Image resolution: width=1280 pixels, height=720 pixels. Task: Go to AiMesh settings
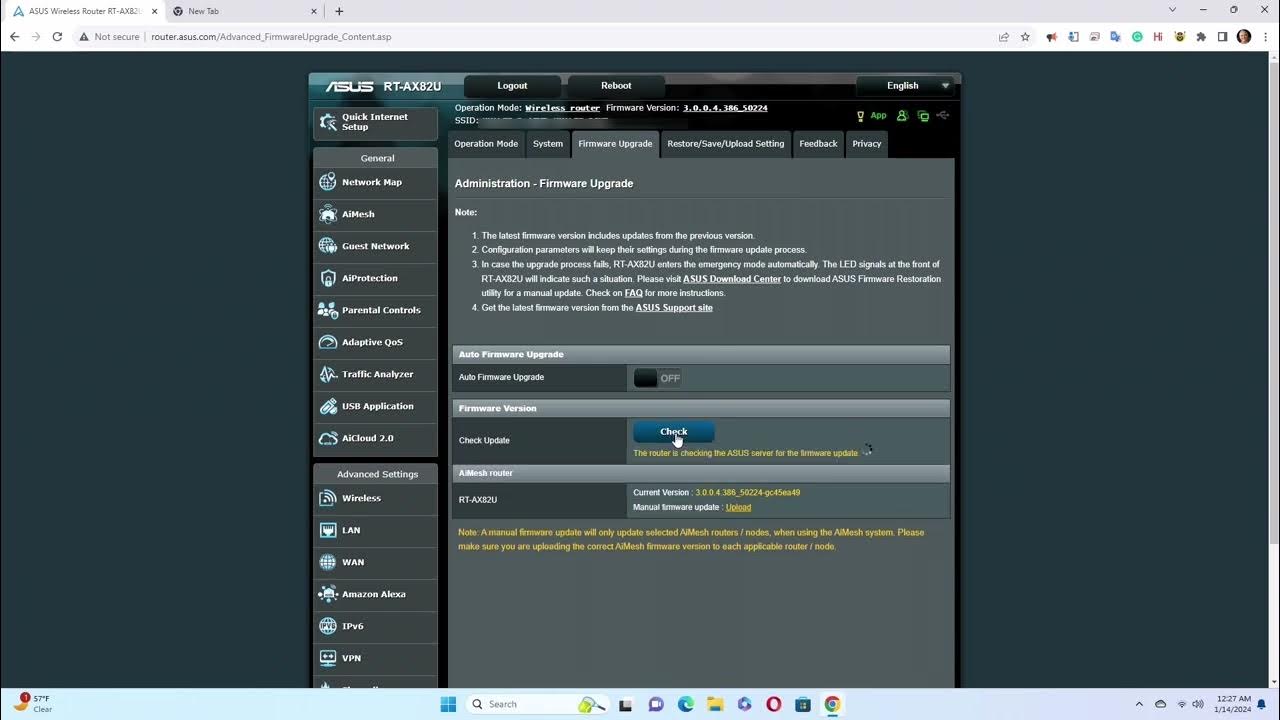click(x=375, y=214)
